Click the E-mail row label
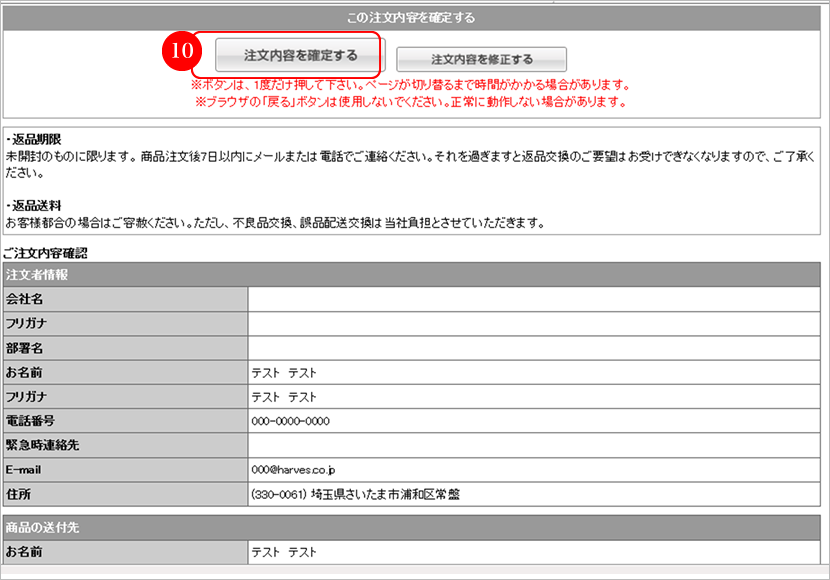This screenshot has width=830, height=580. click(24, 470)
